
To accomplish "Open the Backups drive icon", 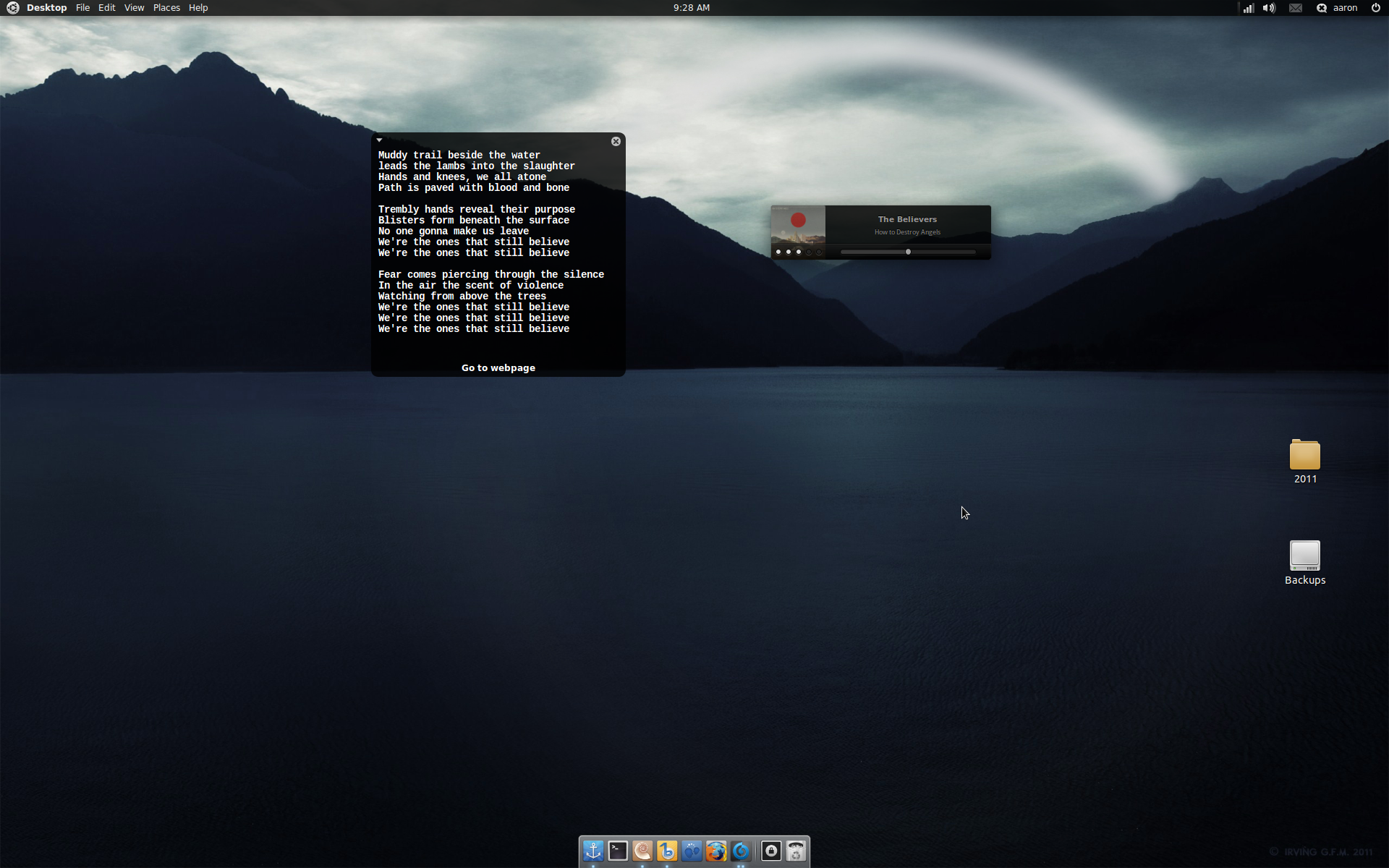I will 1305,562.
